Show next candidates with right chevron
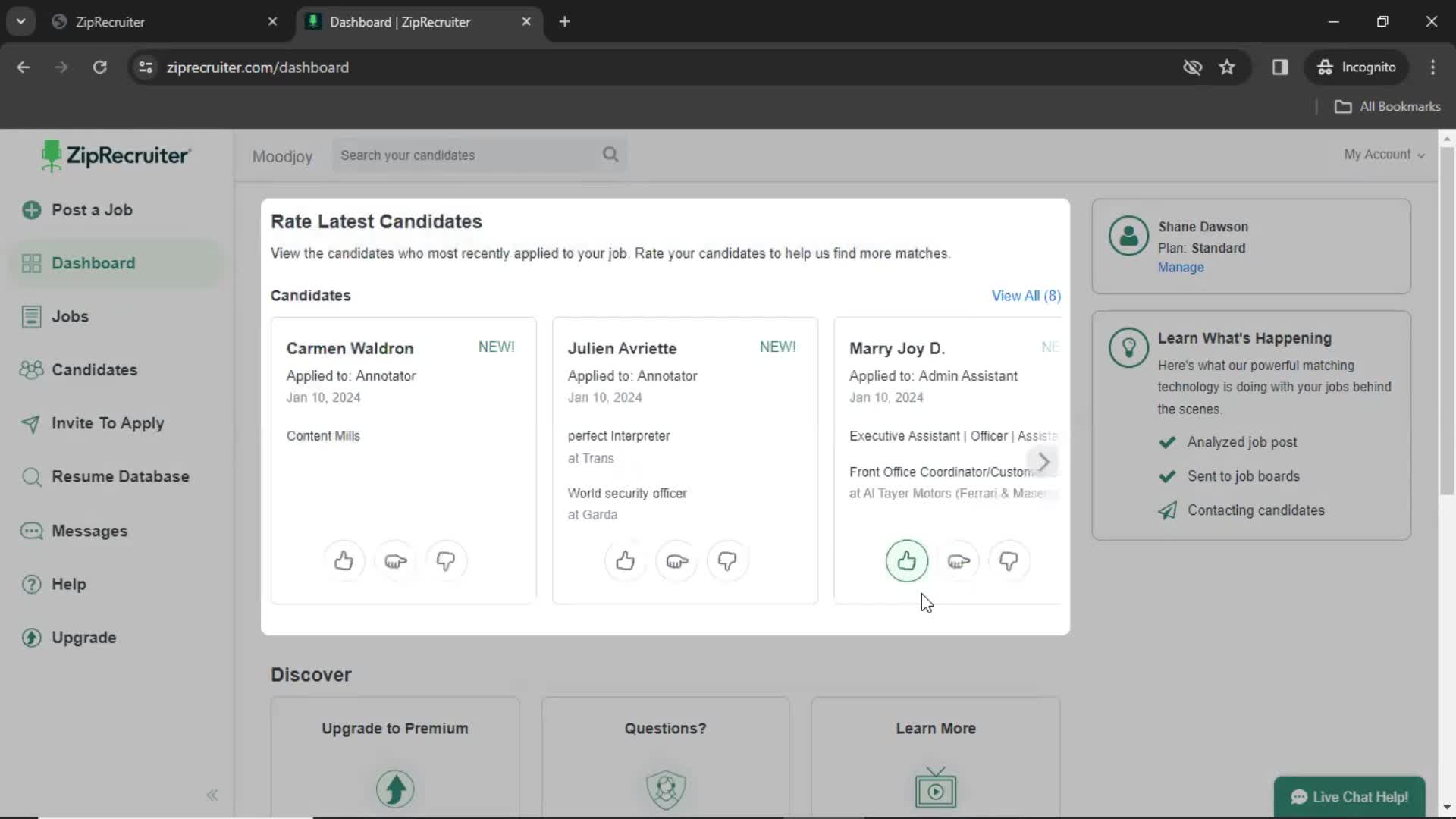Viewport: 1456px width, 819px height. (x=1043, y=461)
